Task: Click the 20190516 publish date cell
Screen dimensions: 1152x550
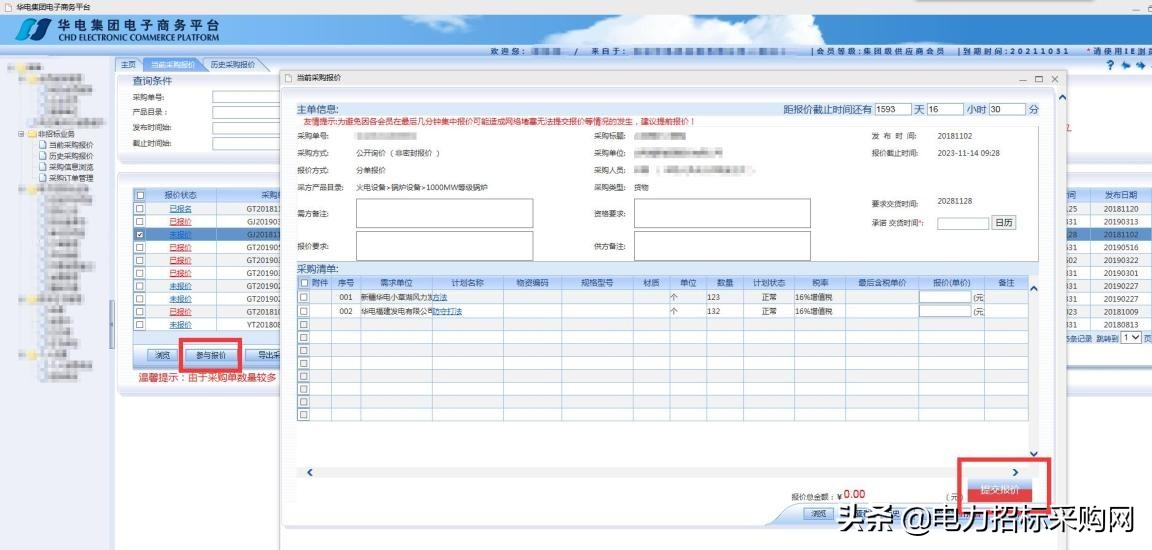Action: [1120, 247]
